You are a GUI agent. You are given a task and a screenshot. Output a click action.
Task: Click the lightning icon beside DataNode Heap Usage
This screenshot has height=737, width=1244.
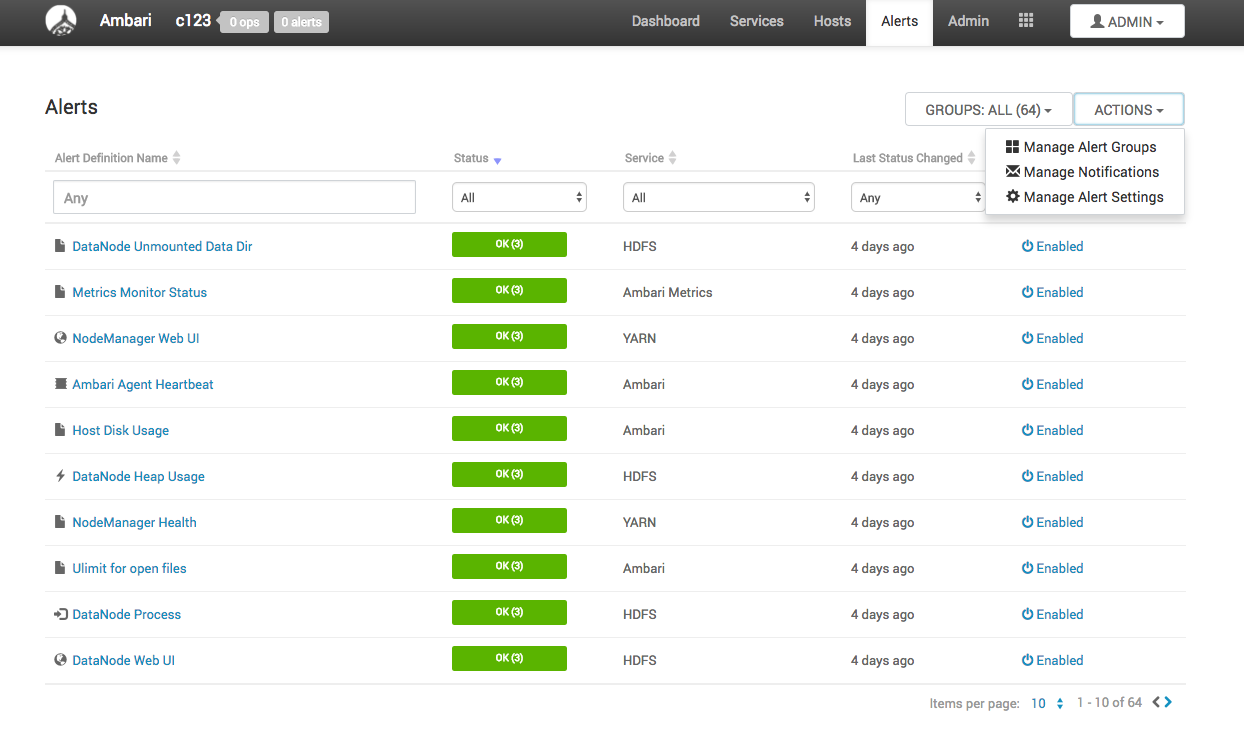click(59, 476)
